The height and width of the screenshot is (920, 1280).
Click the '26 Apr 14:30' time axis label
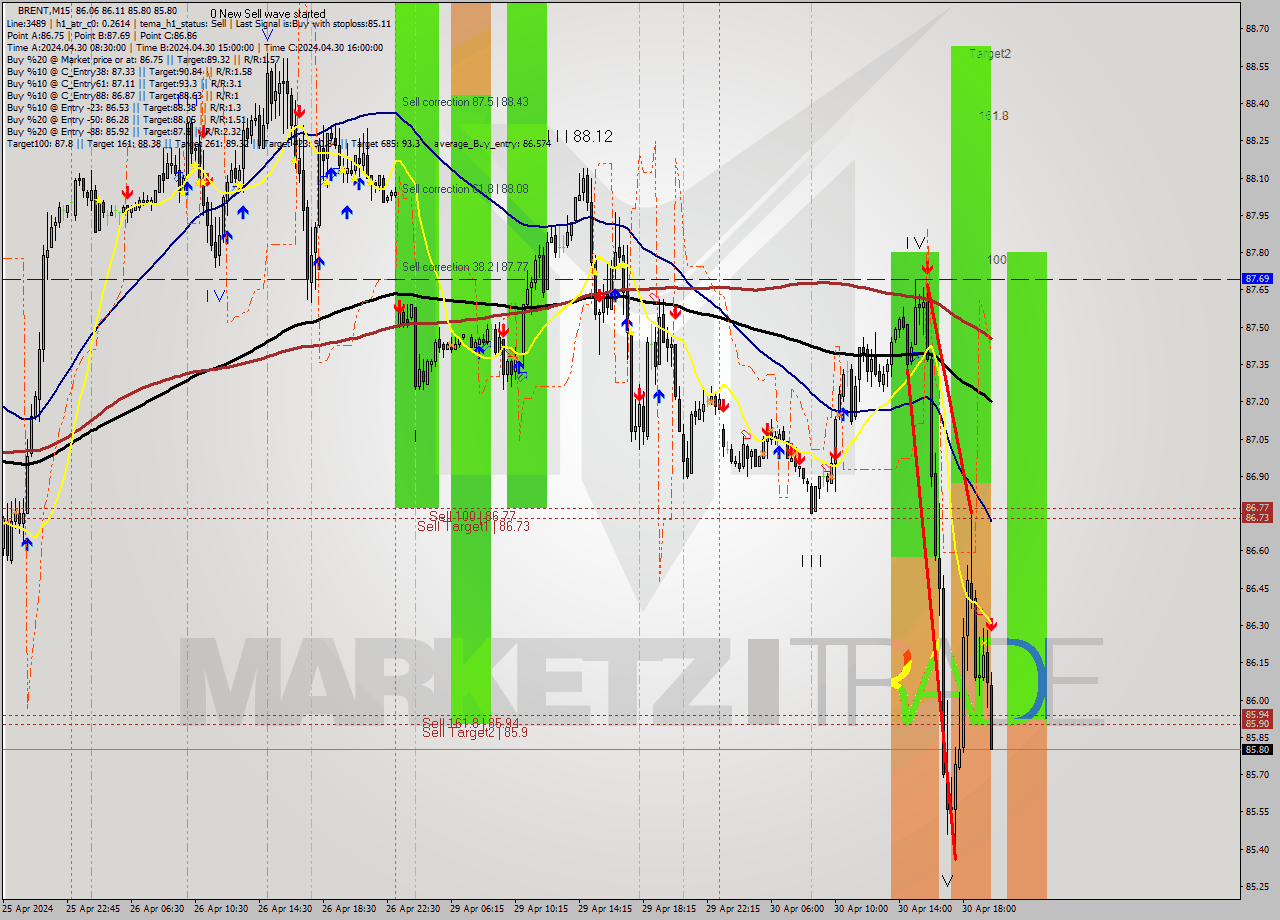[x=285, y=909]
